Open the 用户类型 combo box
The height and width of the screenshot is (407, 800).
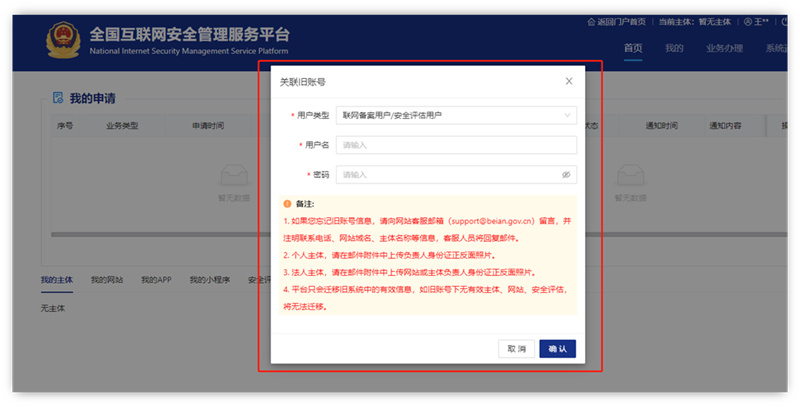pos(455,115)
